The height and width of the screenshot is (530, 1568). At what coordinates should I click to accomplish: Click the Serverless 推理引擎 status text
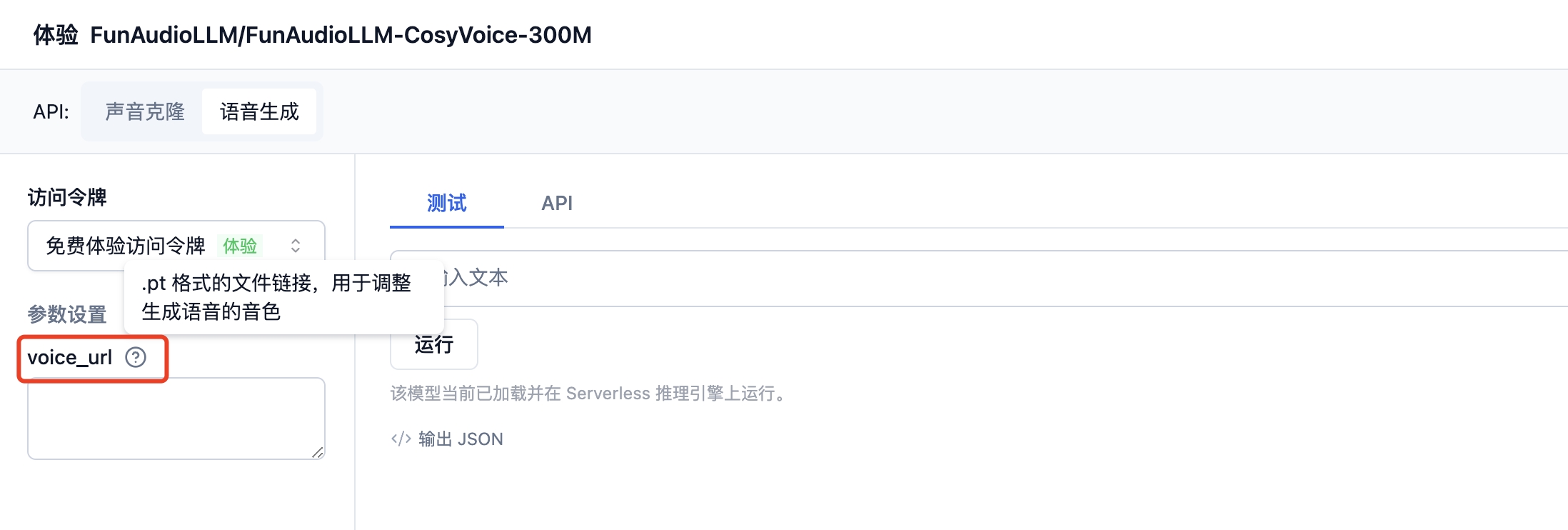point(591,394)
